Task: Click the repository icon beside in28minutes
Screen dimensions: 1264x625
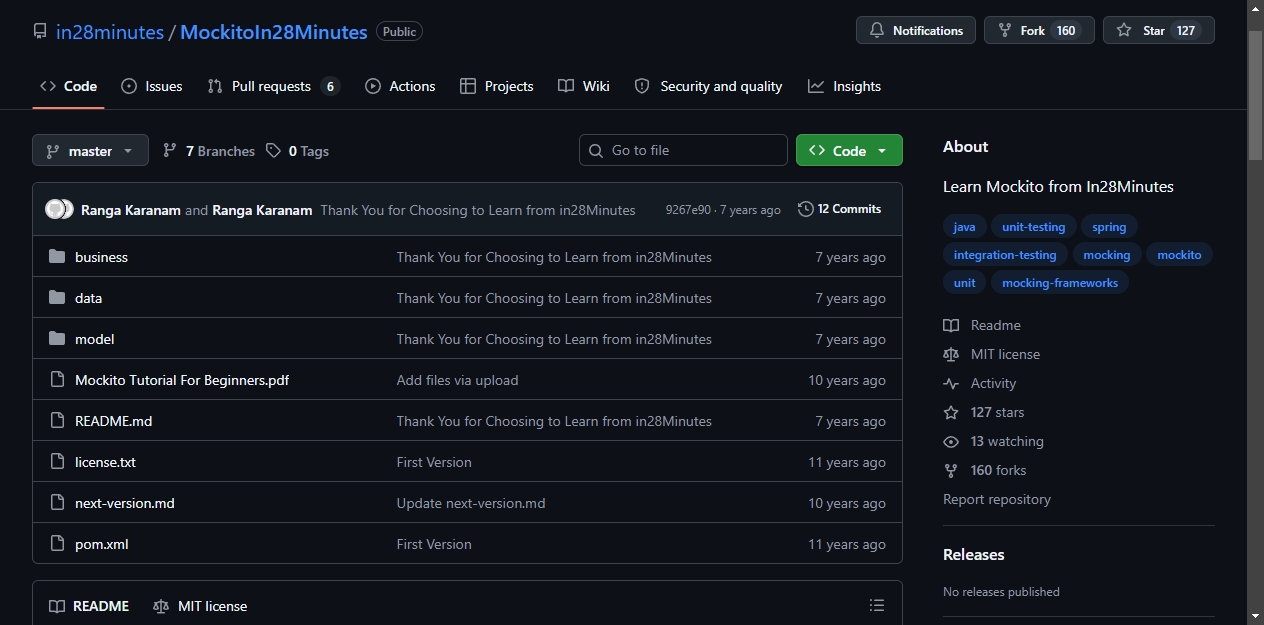Action: click(40, 32)
